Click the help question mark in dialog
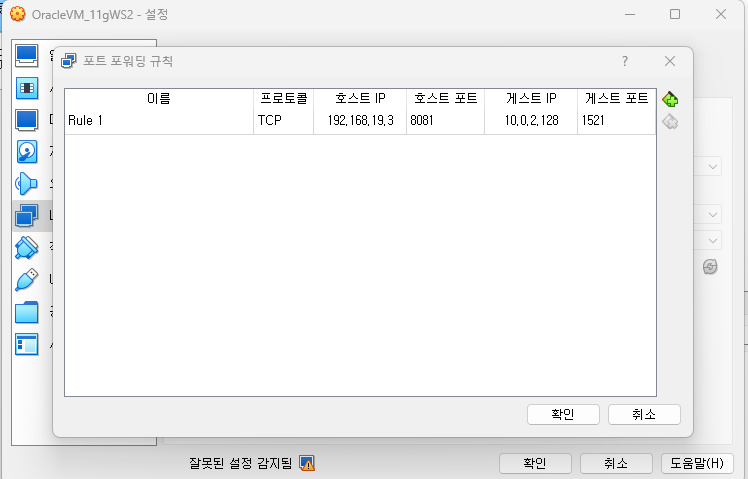Viewport: 748px width, 479px height. click(x=625, y=61)
